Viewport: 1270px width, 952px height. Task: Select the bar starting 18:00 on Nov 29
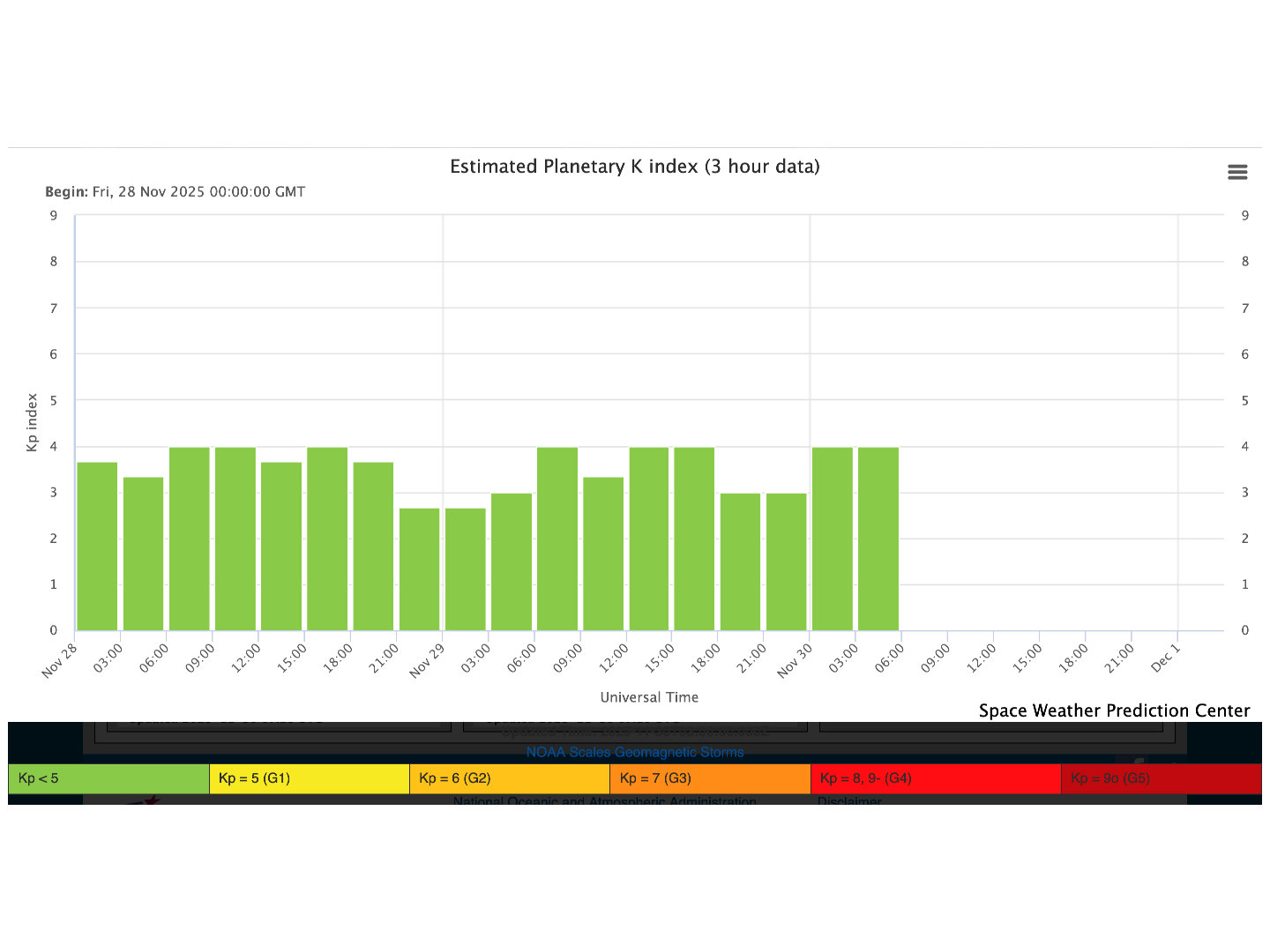coord(740,562)
